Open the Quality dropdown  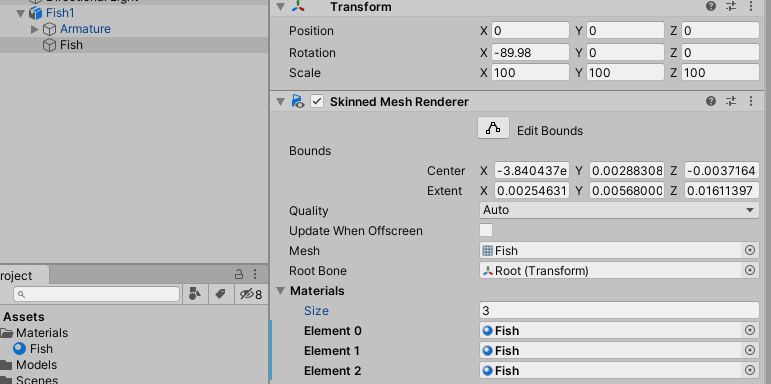pos(619,210)
